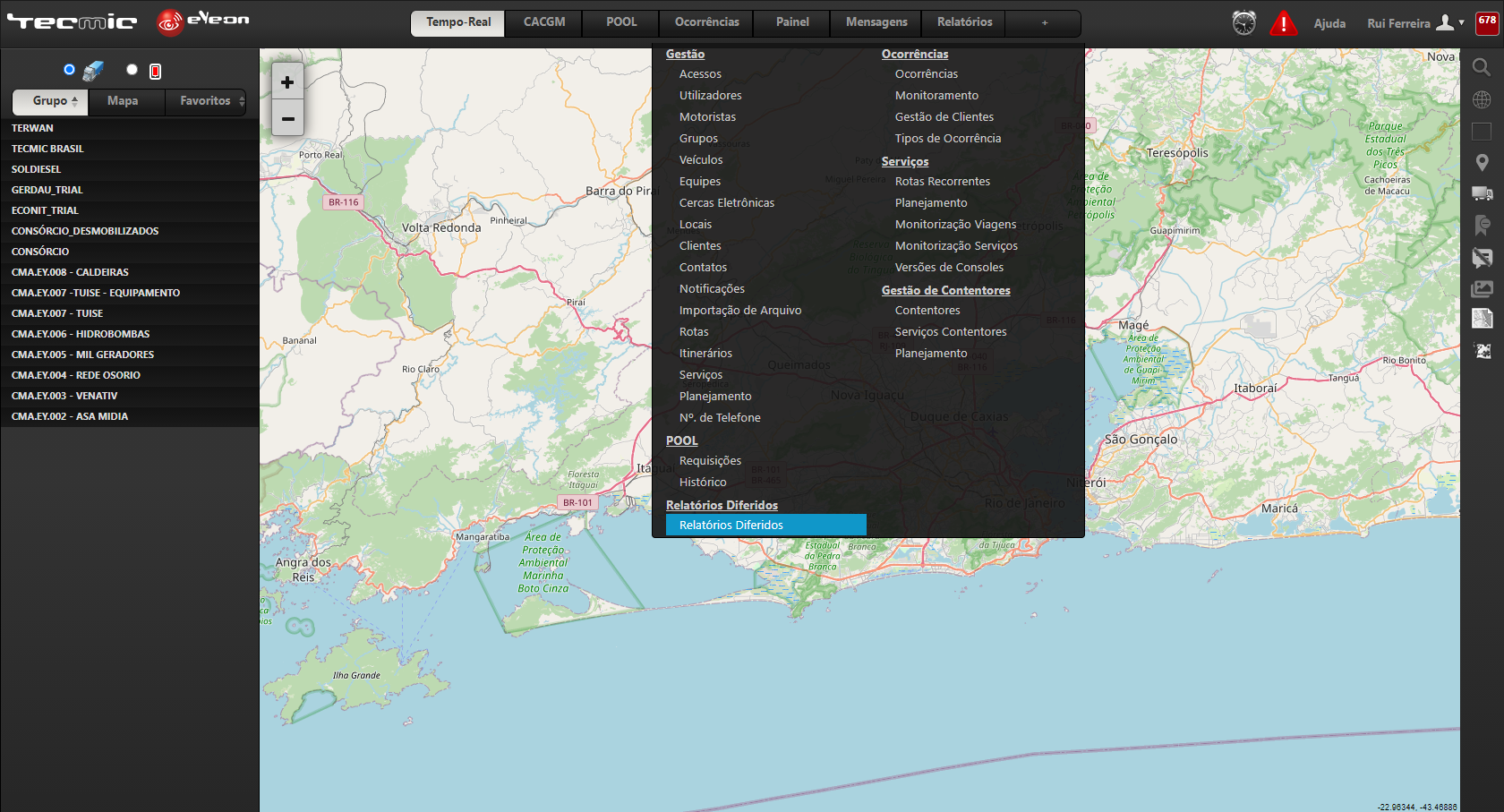The width and height of the screenshot is (1504, 812).
Task: Click the location pin marker icon
Action: tap(1482, 162)
